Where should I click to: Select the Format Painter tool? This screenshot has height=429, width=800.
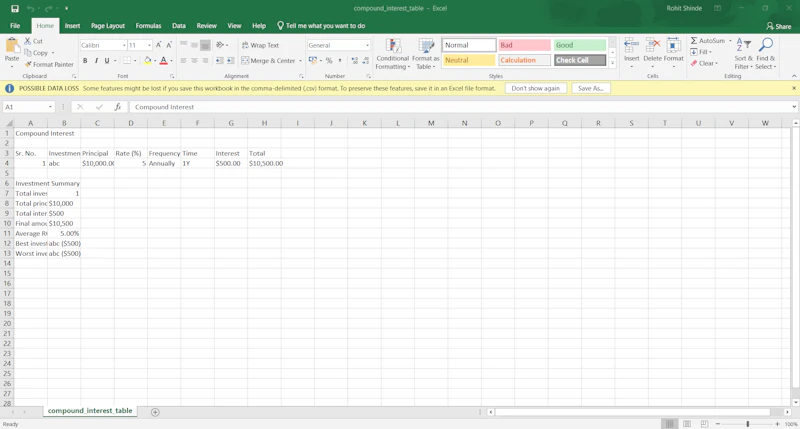click(49, 64)
